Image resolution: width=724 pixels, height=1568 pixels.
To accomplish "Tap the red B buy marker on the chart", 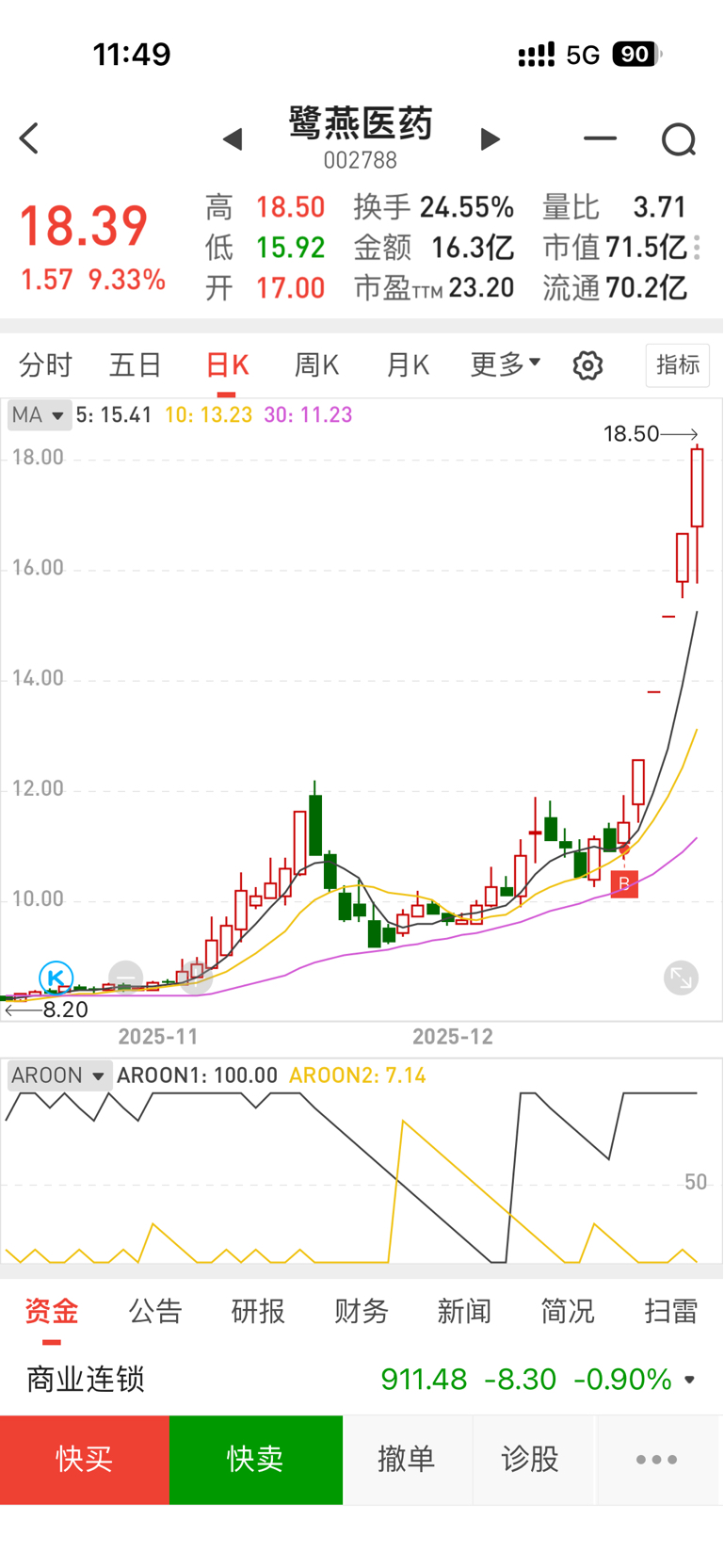I will click(624, 883).
